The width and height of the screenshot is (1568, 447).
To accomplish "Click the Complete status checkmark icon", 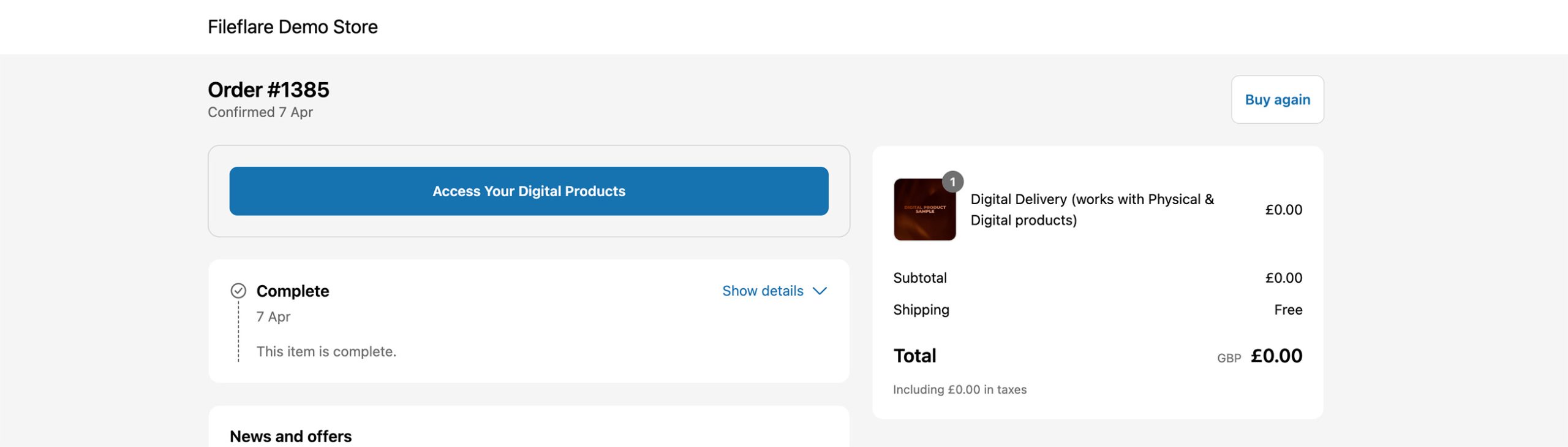I will pos(238,291).
